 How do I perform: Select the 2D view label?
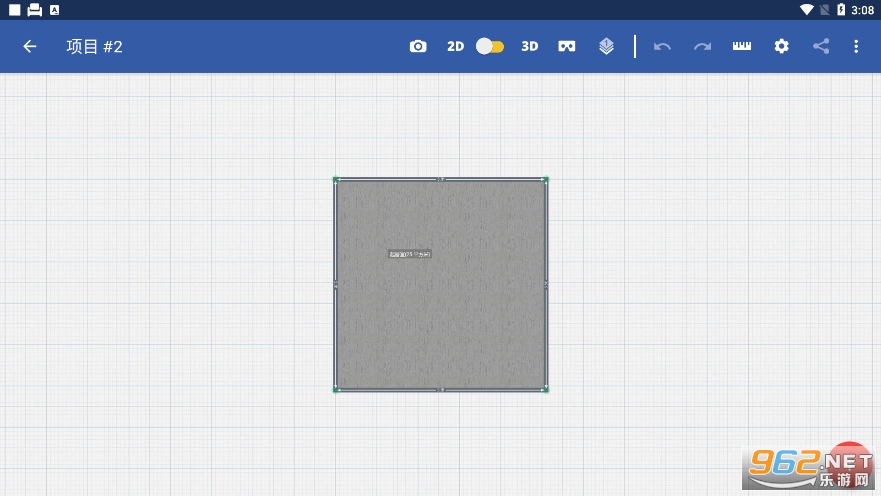pos(455,46)
